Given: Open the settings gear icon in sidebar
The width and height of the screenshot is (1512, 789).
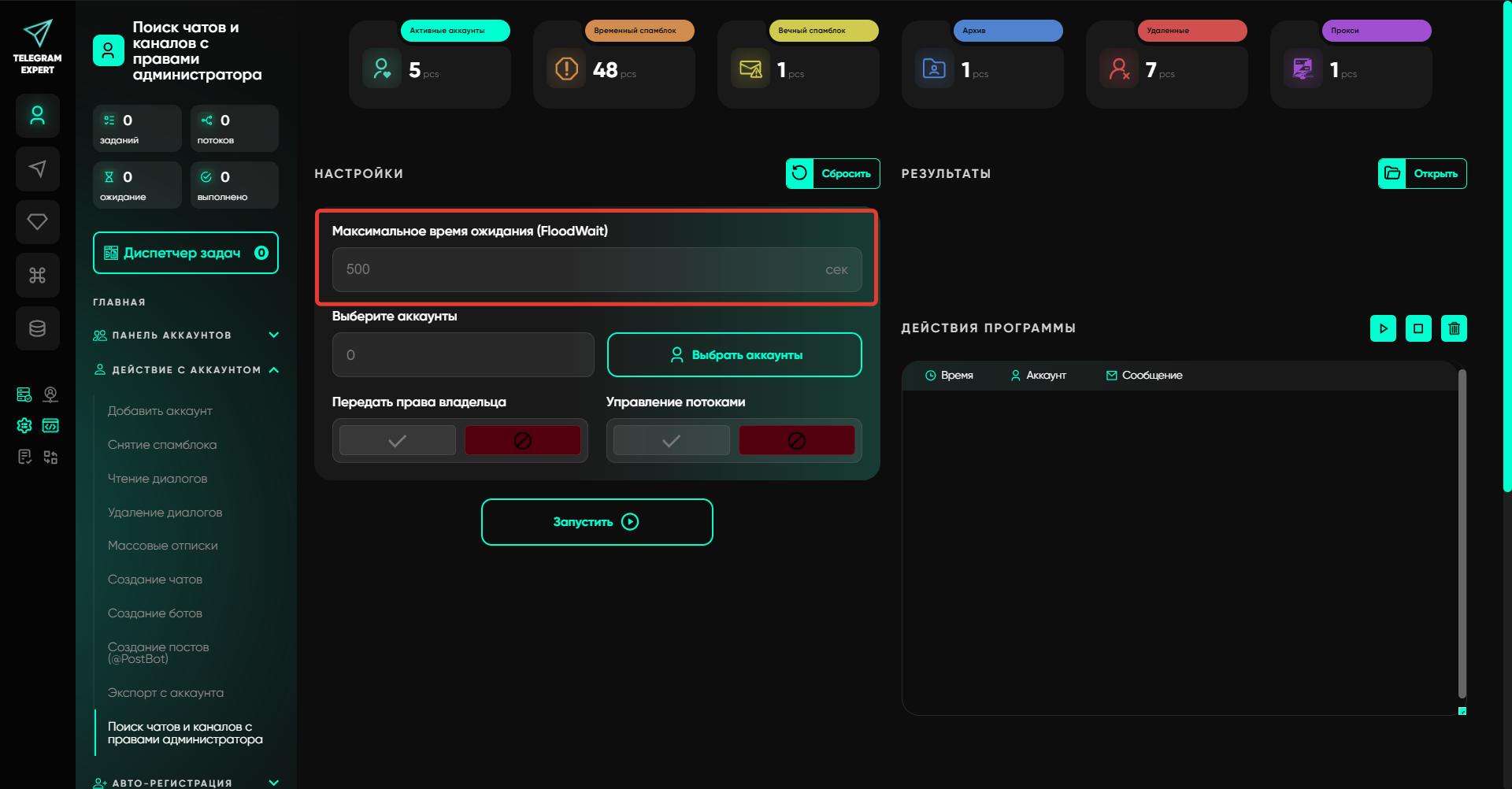Looking at the screenshot, I should [x=24, y=426].
